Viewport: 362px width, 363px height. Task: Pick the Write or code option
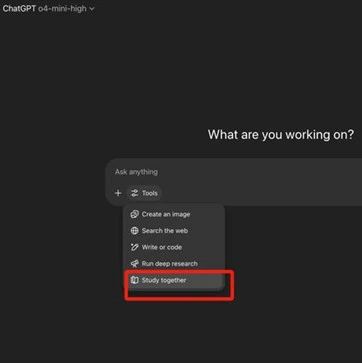pos(175,247)
